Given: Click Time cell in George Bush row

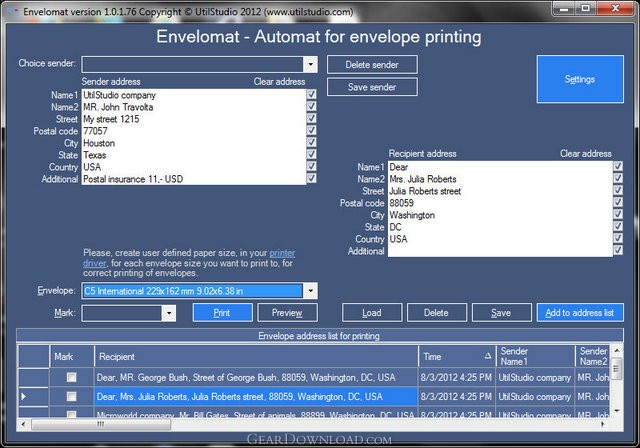Looking at the screenshot, I should (457, 377).
